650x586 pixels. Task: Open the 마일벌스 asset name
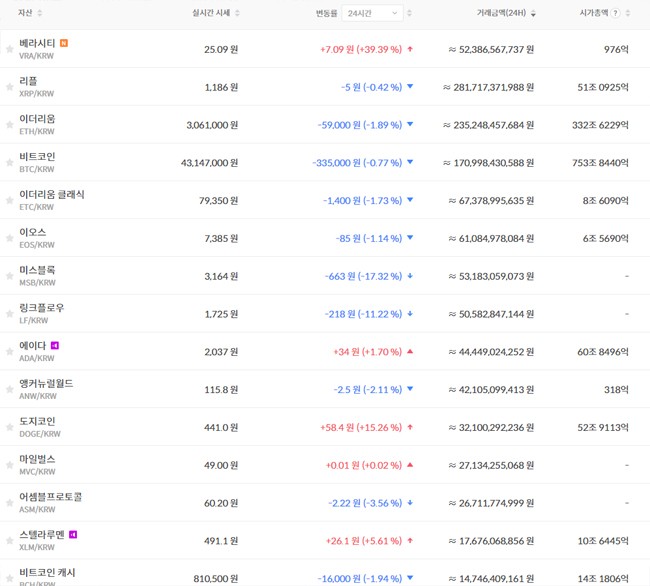pyautogui.click(x=37, y=459)
